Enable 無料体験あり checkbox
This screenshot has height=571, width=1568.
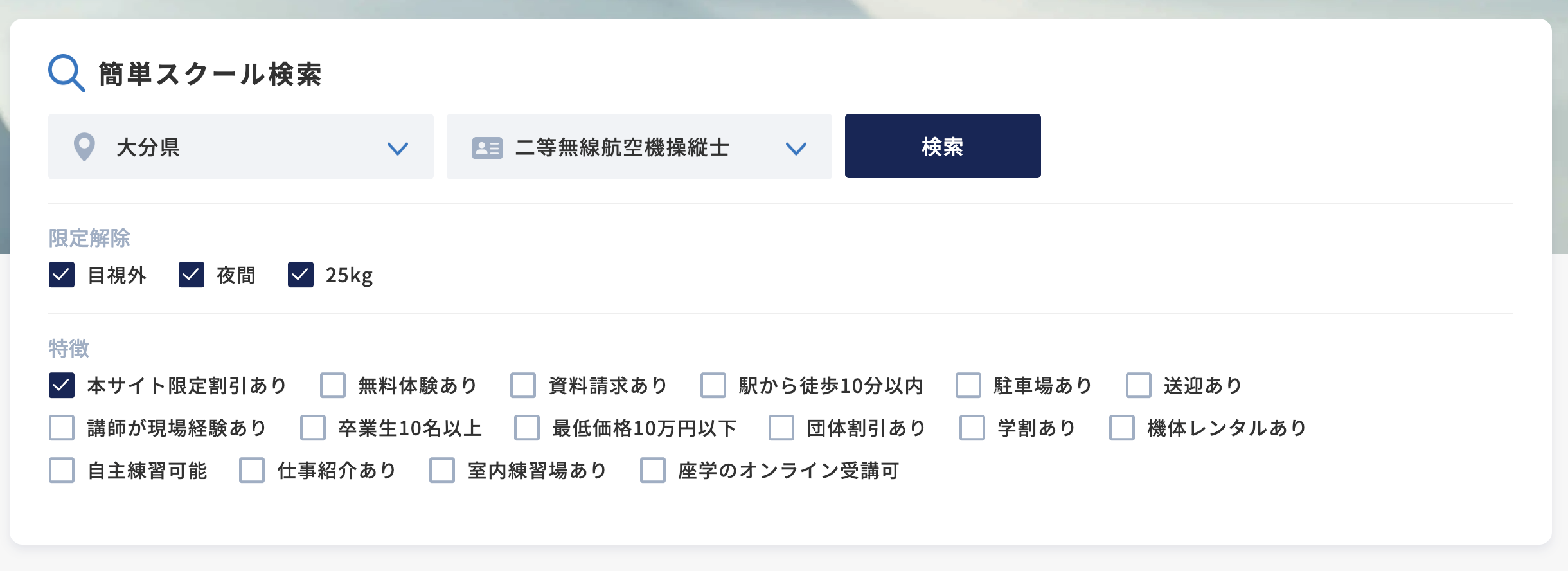tap(333, 386)
